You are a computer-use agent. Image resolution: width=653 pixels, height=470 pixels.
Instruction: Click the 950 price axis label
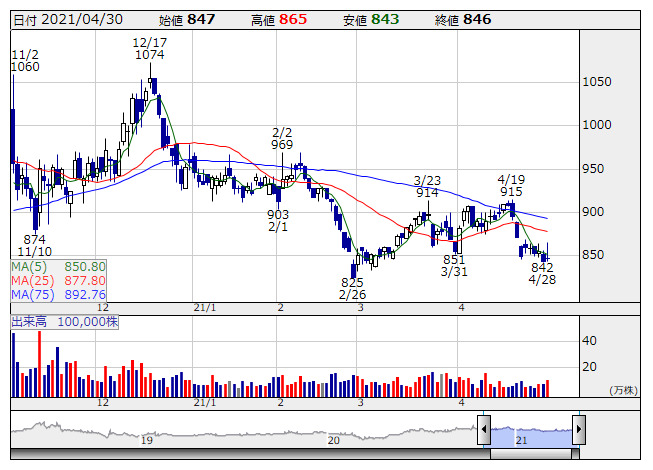coord(593,169)
